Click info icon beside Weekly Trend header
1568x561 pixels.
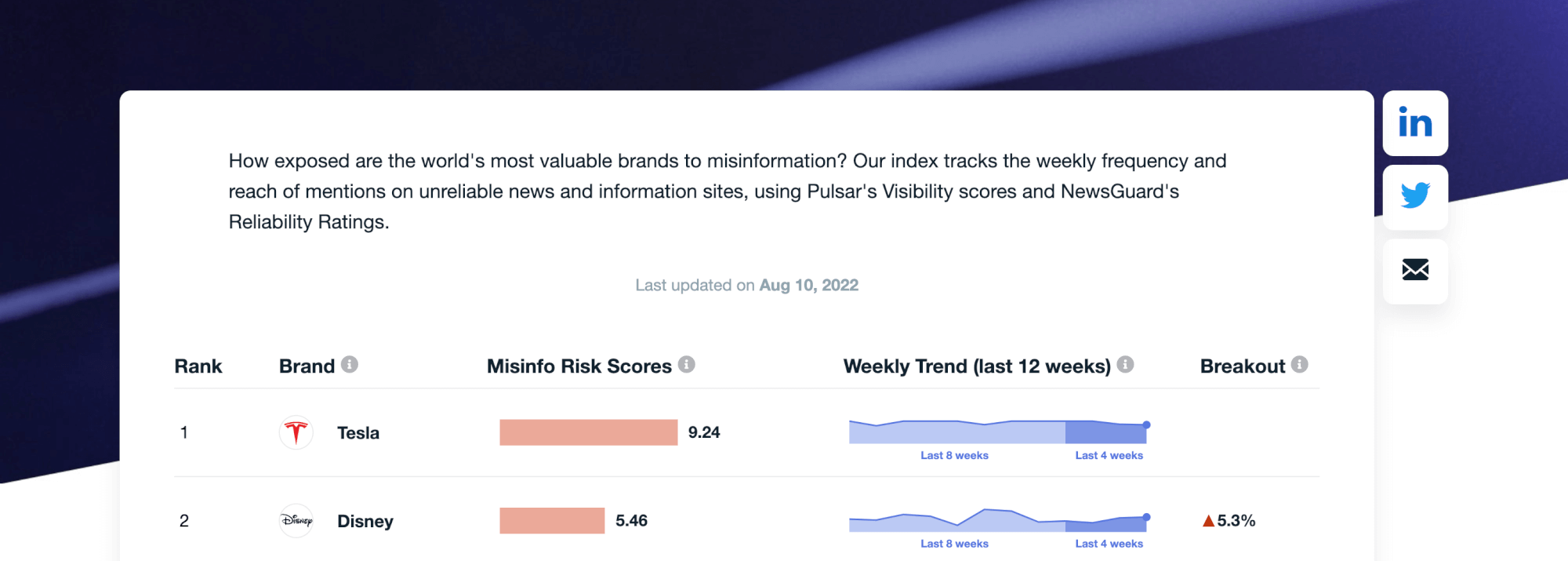point(1125,365)
